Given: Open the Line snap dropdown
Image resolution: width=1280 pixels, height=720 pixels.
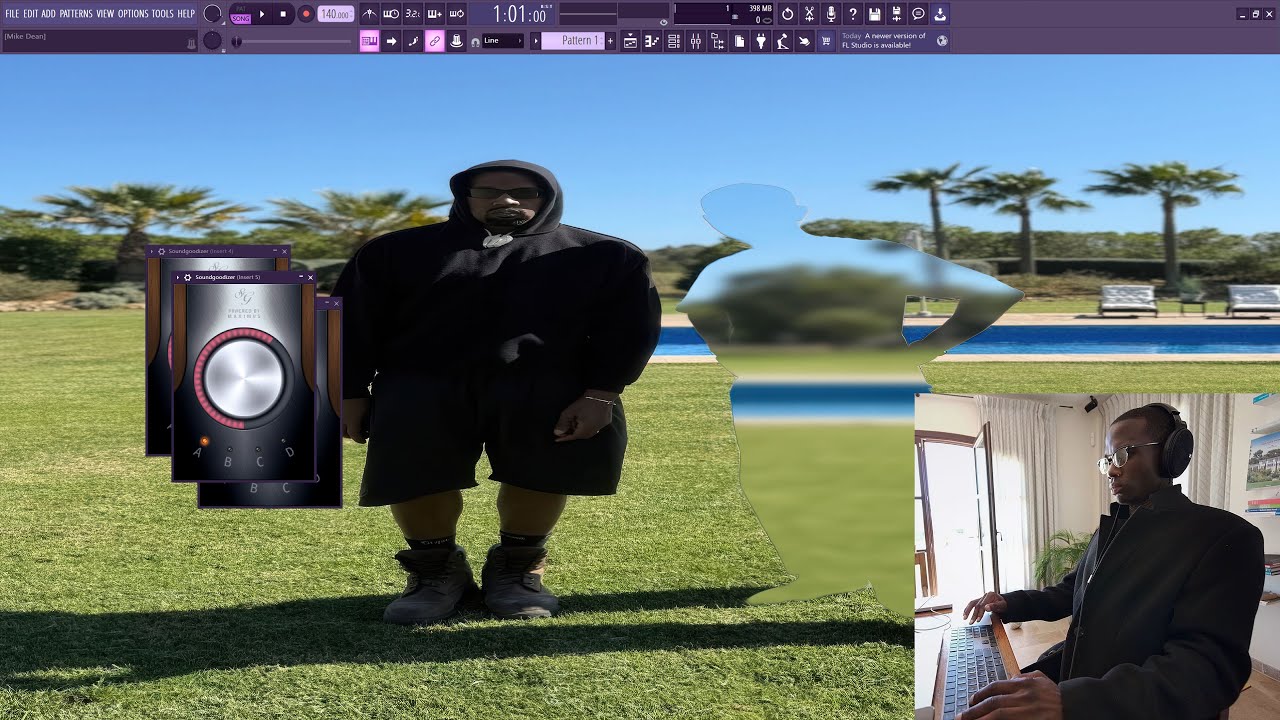Looking at the screenshot, I should [503, 41].
